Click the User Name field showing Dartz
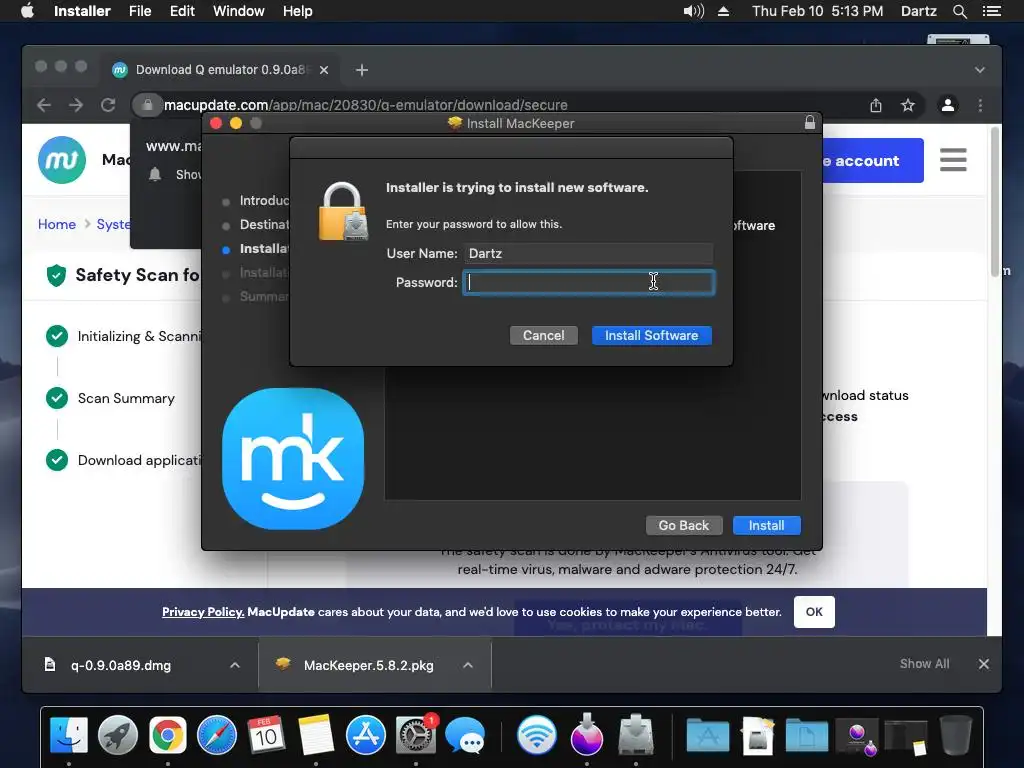Screen dimensions: 1024x768 coord(588,253)
